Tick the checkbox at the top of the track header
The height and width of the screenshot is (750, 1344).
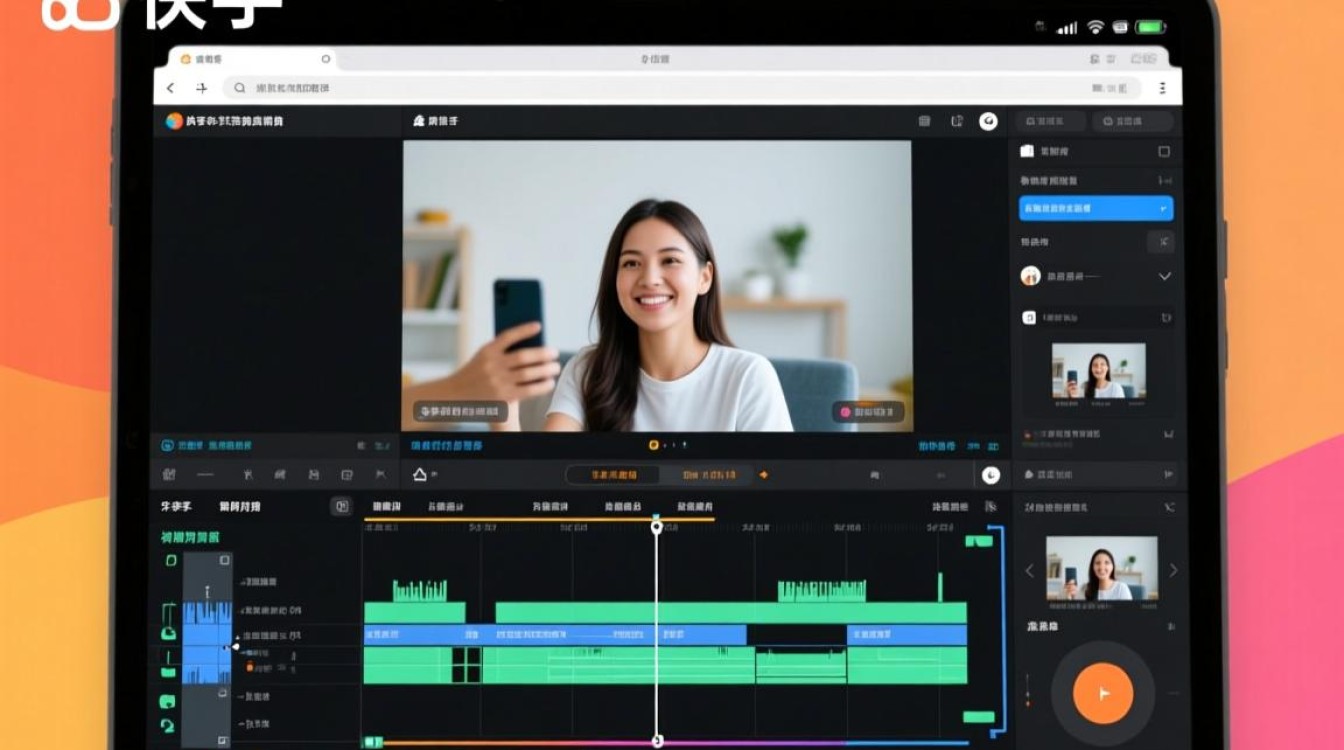click(225, 561)
